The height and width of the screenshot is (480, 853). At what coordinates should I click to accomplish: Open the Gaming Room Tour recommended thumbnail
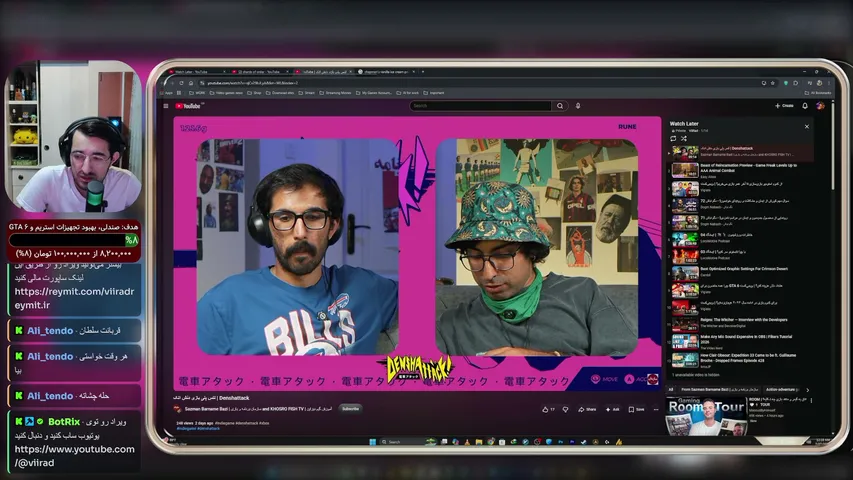[706, 416]
